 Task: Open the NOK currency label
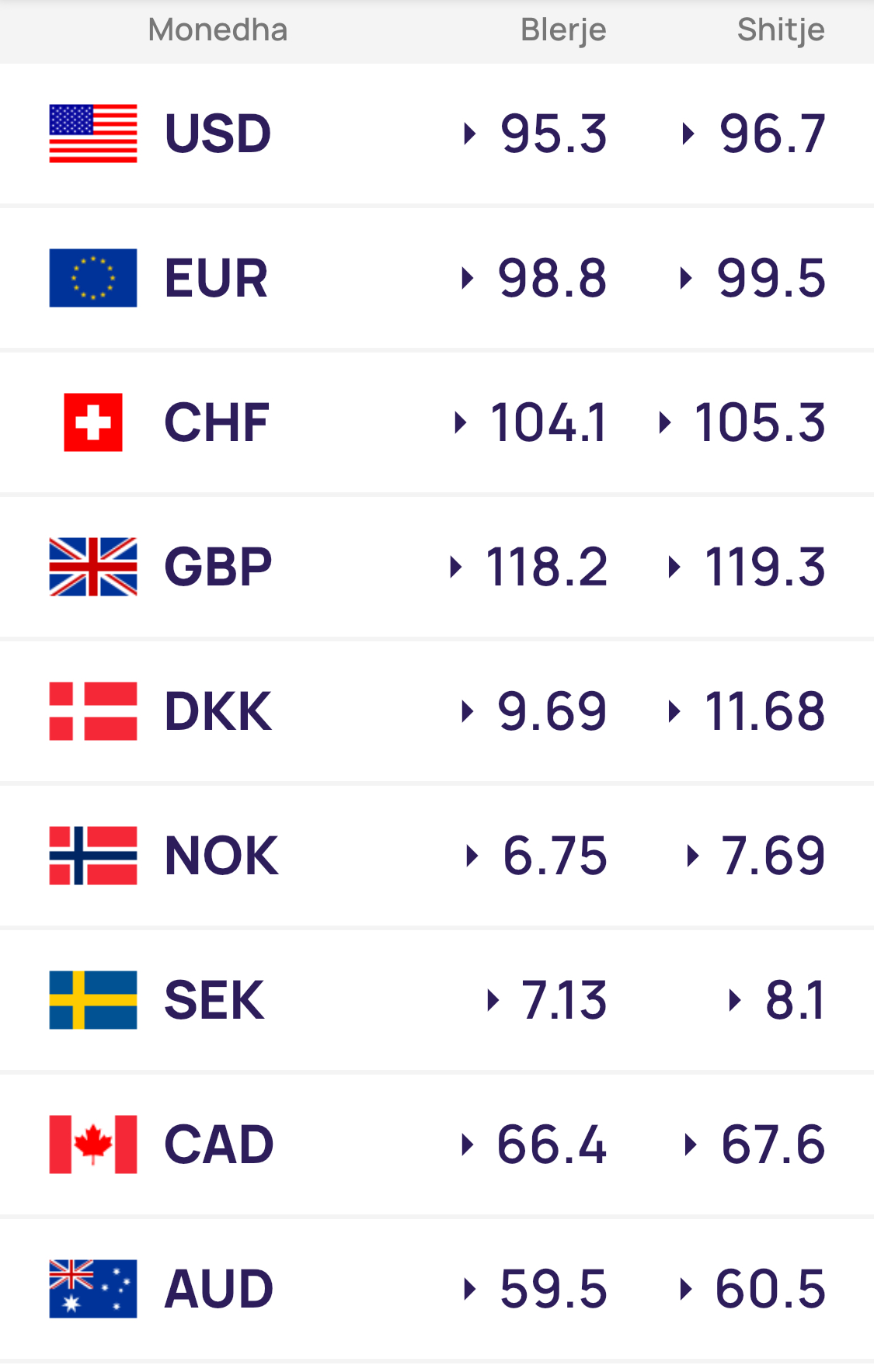point(221,856)
